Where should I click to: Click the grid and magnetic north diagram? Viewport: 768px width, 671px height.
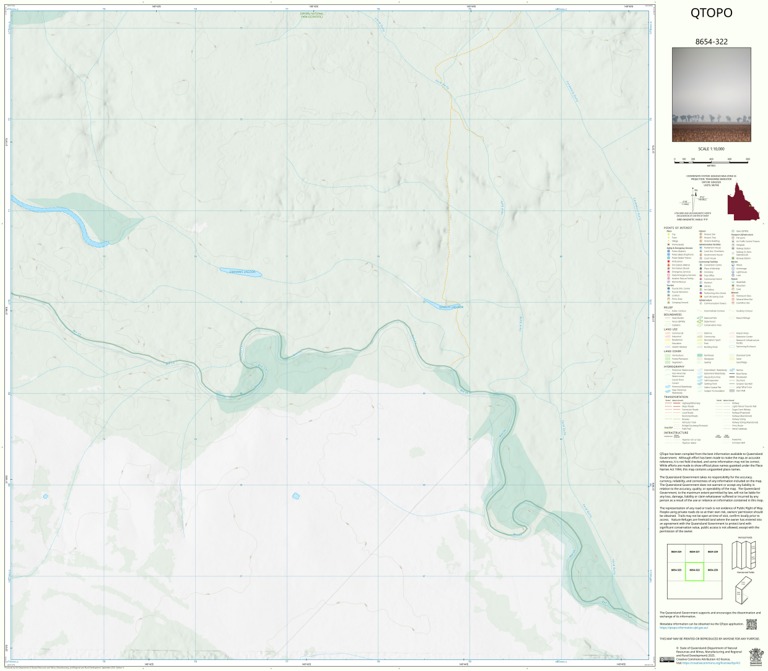tap(694, 199)
